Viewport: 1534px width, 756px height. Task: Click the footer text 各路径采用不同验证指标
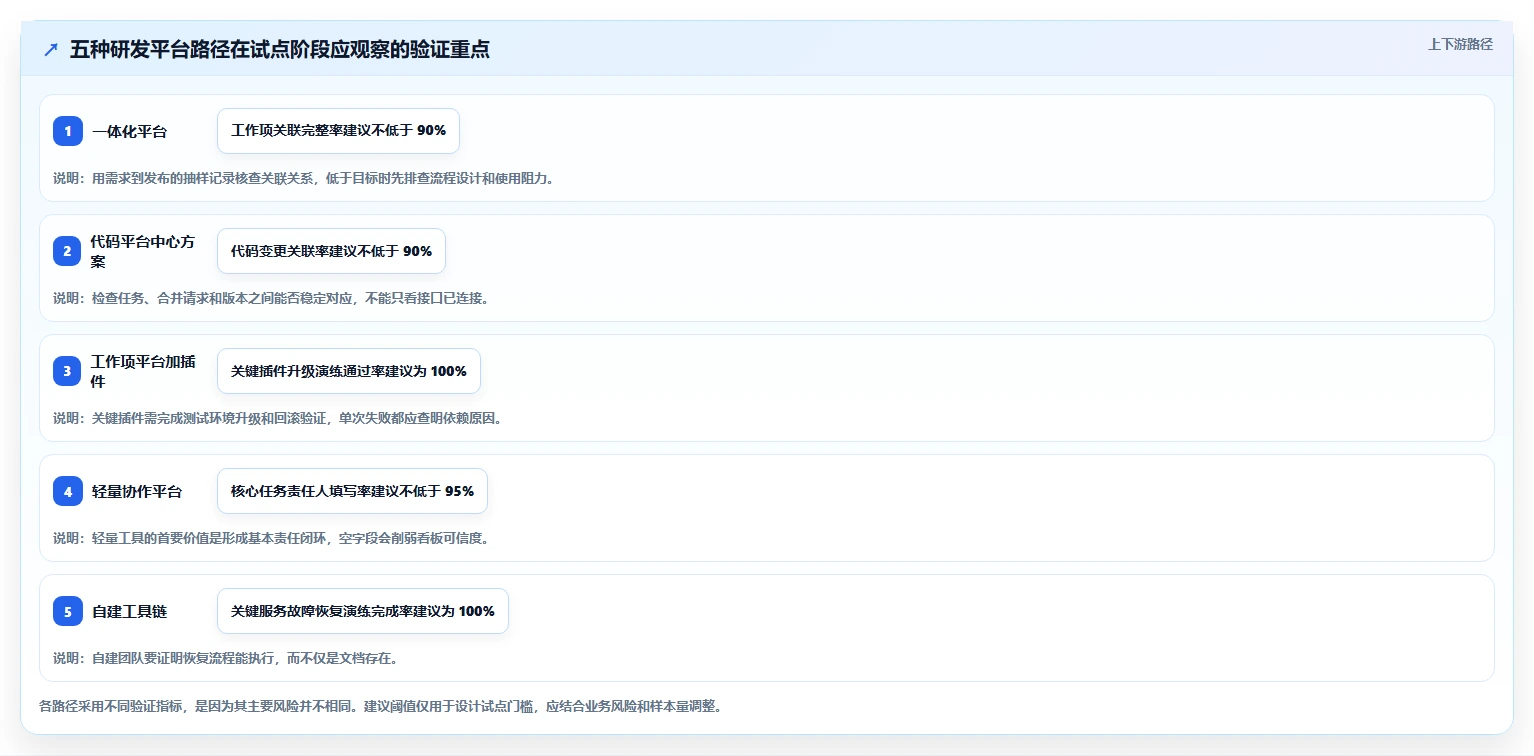(381, 706)
